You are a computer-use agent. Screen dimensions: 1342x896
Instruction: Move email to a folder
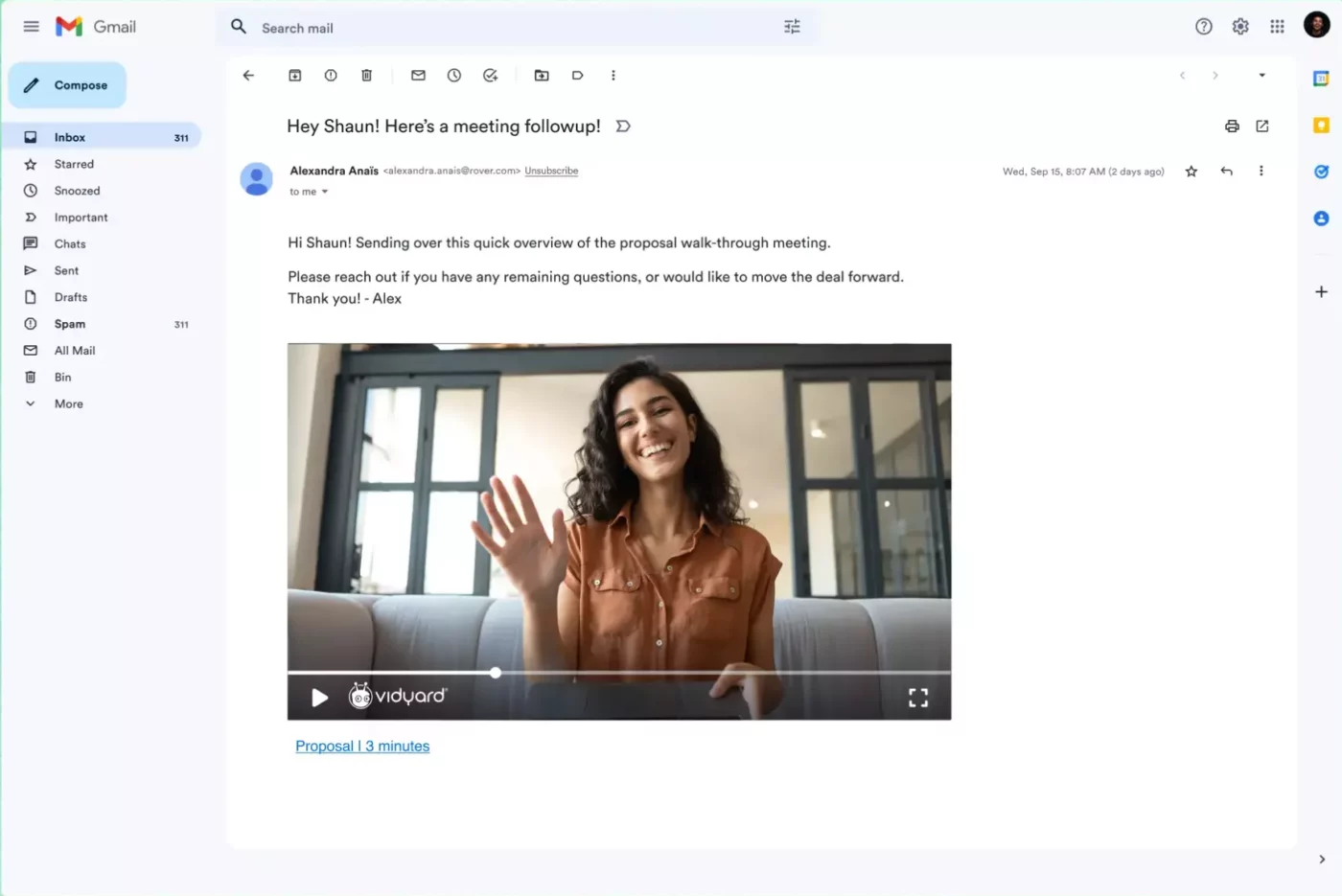542,76
